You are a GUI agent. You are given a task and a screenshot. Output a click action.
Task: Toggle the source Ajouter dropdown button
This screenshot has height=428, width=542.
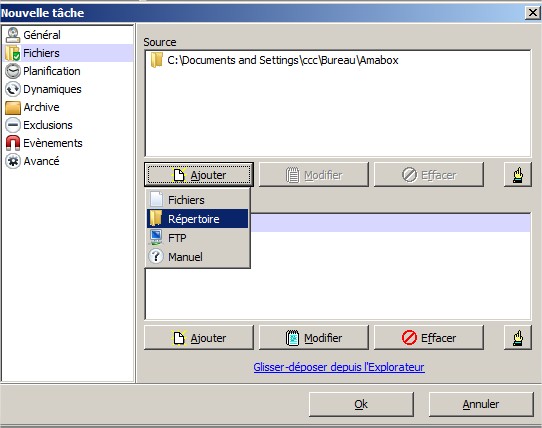pos(199,175)
